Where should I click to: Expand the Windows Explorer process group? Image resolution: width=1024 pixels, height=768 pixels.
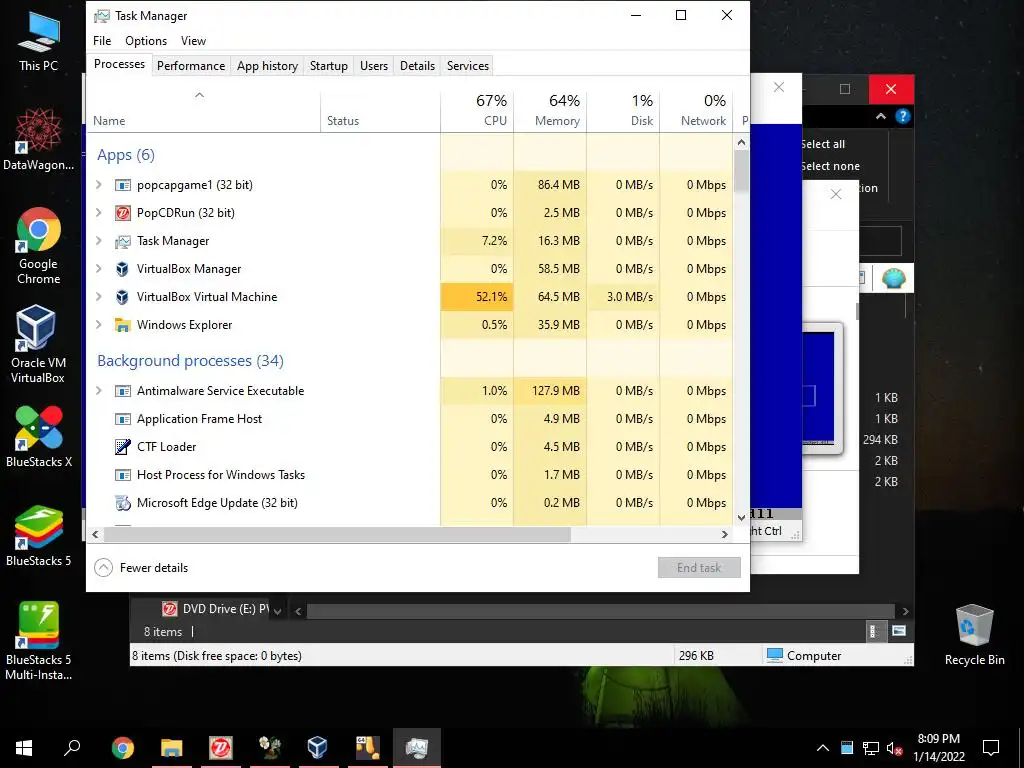(99, 325)
